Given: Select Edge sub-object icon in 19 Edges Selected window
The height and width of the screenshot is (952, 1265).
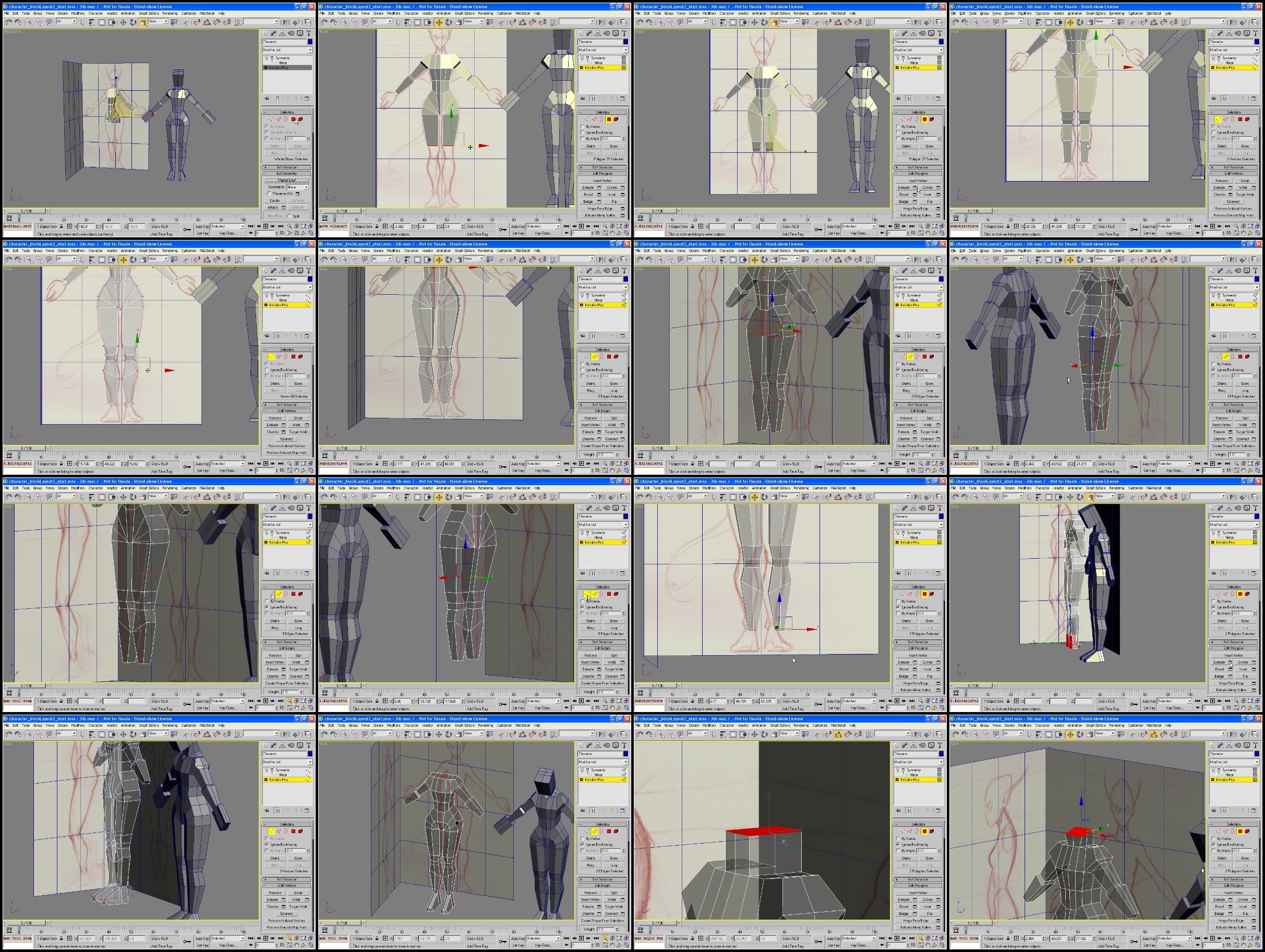Looking at the screenshot, I should (1225, 356).
